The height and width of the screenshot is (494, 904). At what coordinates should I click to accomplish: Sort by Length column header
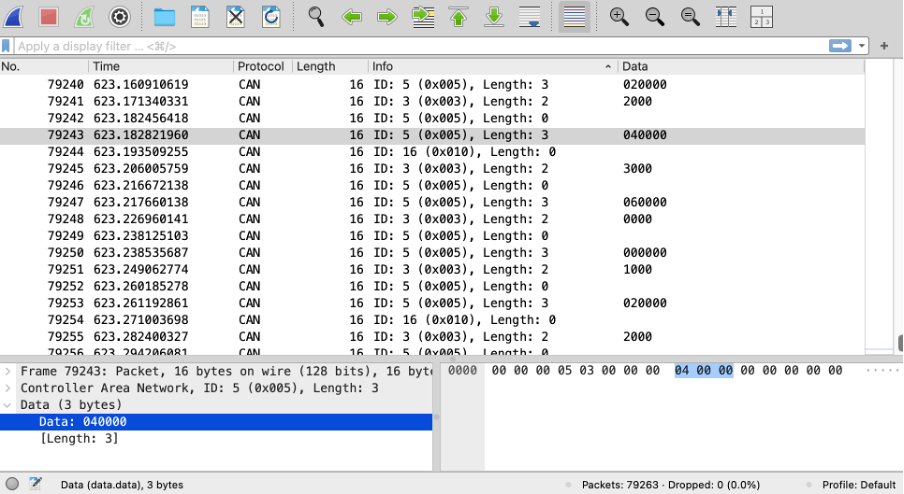(x=330, y=66)
